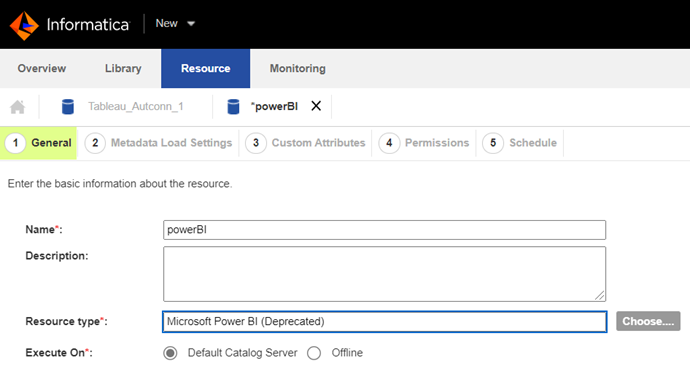Go to step 4 Permissions
This screenshot has width=690, height=371.
coord(424,143)
